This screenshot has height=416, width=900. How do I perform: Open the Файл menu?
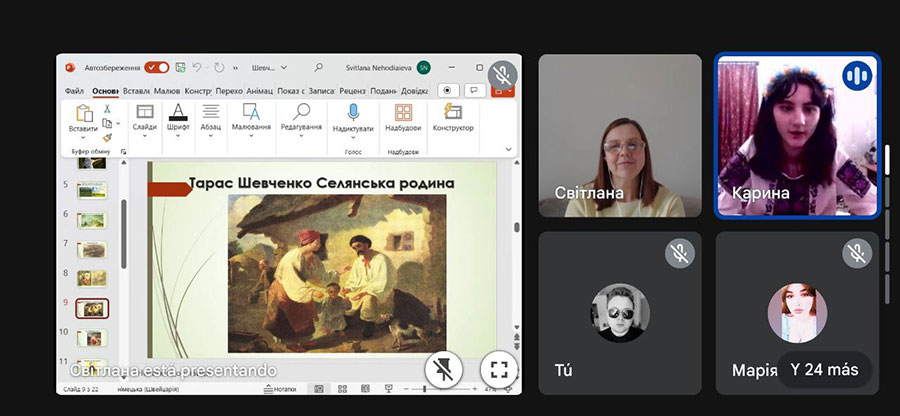(x=74, y=91)
